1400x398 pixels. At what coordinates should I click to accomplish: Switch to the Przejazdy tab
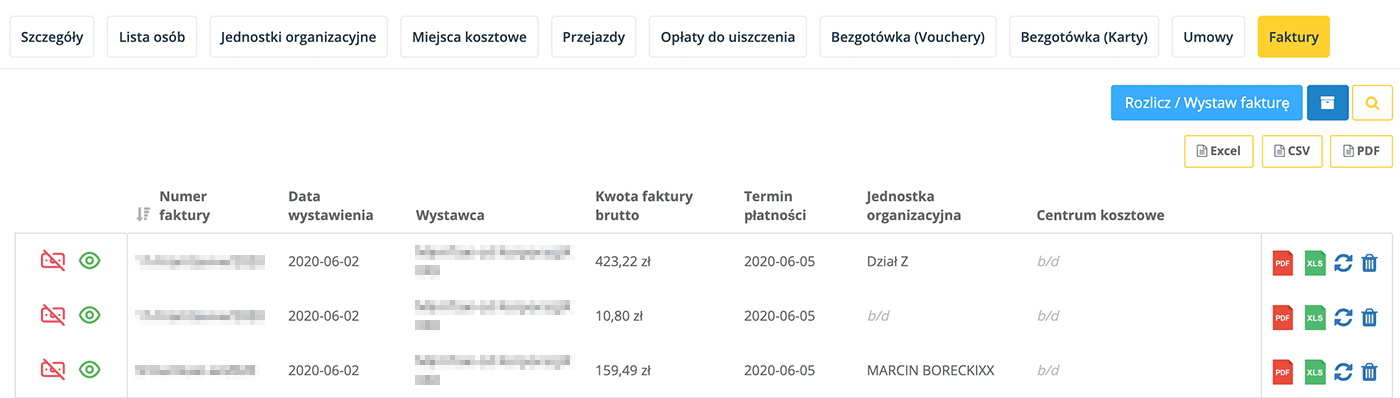click(x=594, y=37)
